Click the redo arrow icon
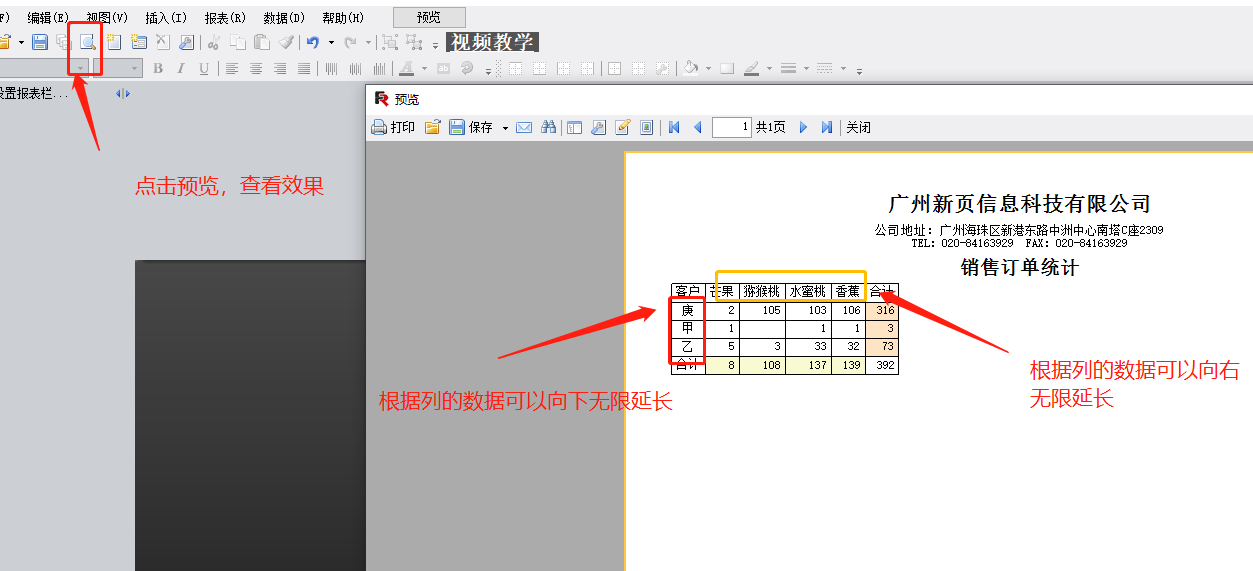Viewport: 1253px width, 571px height. pos(351,42)
